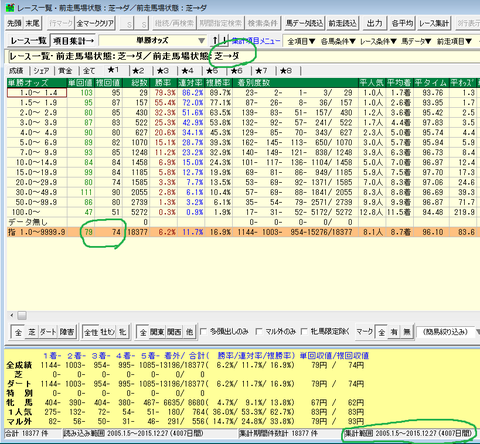Select the 関東 region filter
This screenshot has width=480, height=444.
pos(156,332)
